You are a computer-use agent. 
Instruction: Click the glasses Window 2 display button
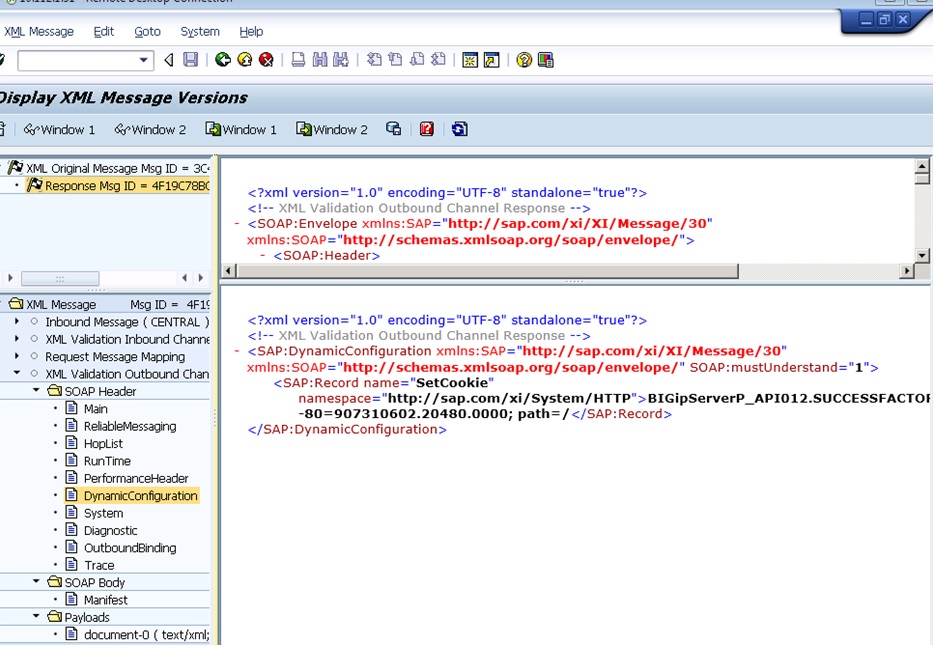point(150,129)
